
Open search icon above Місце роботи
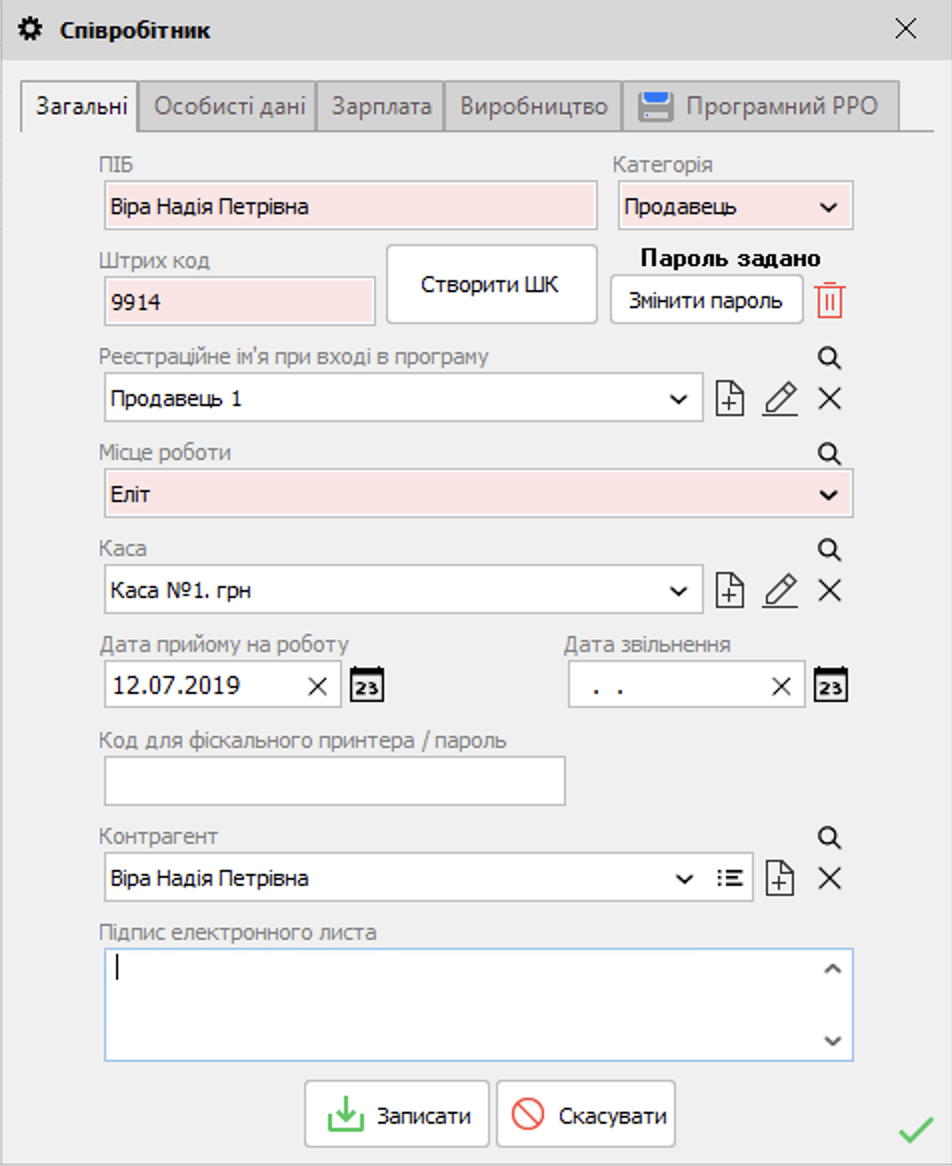tap(828, 453)
